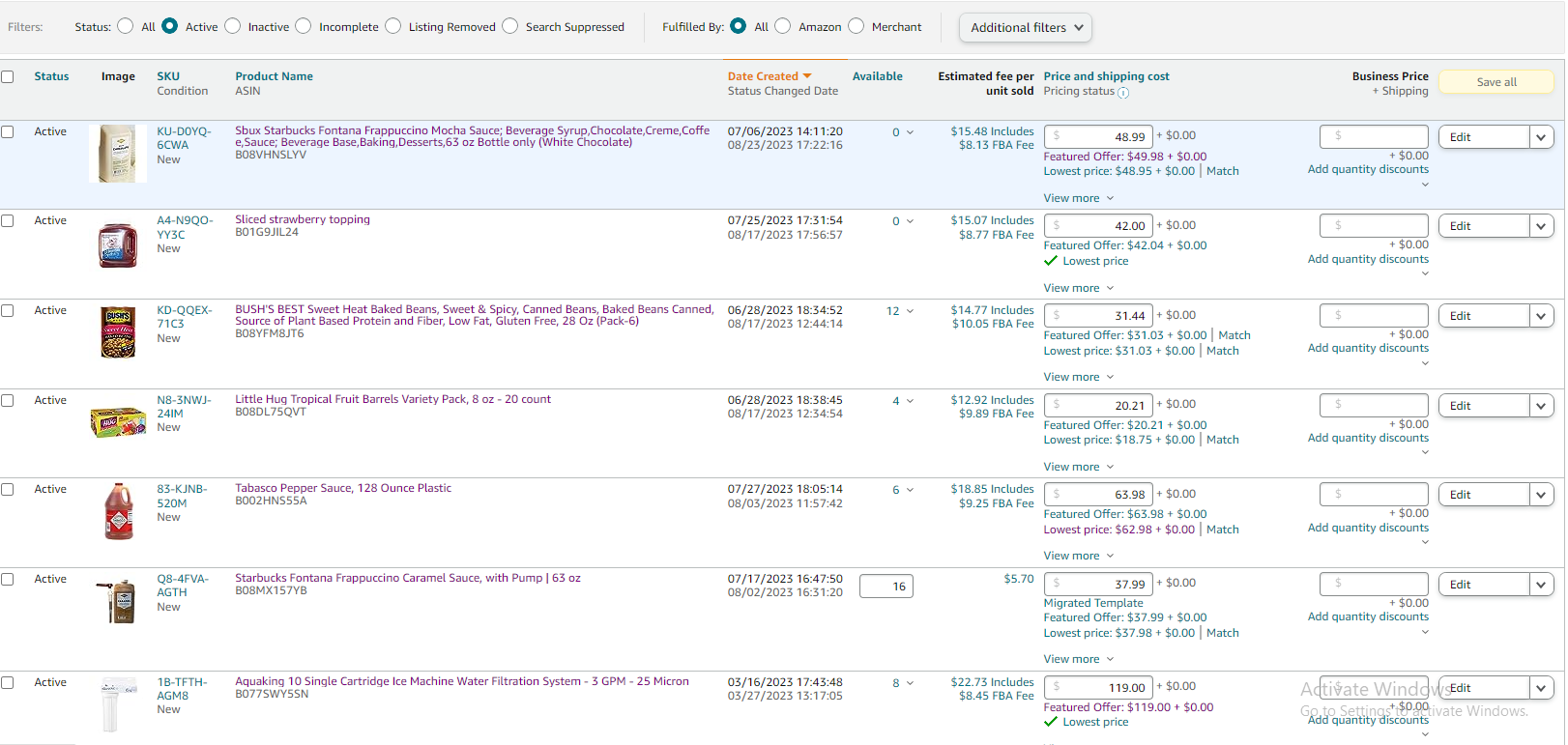Select the BUSH'S Baked Beans row checkbox
This screenshot has width=1568, height=745.
pyautogui.click(x=8, y=310)
